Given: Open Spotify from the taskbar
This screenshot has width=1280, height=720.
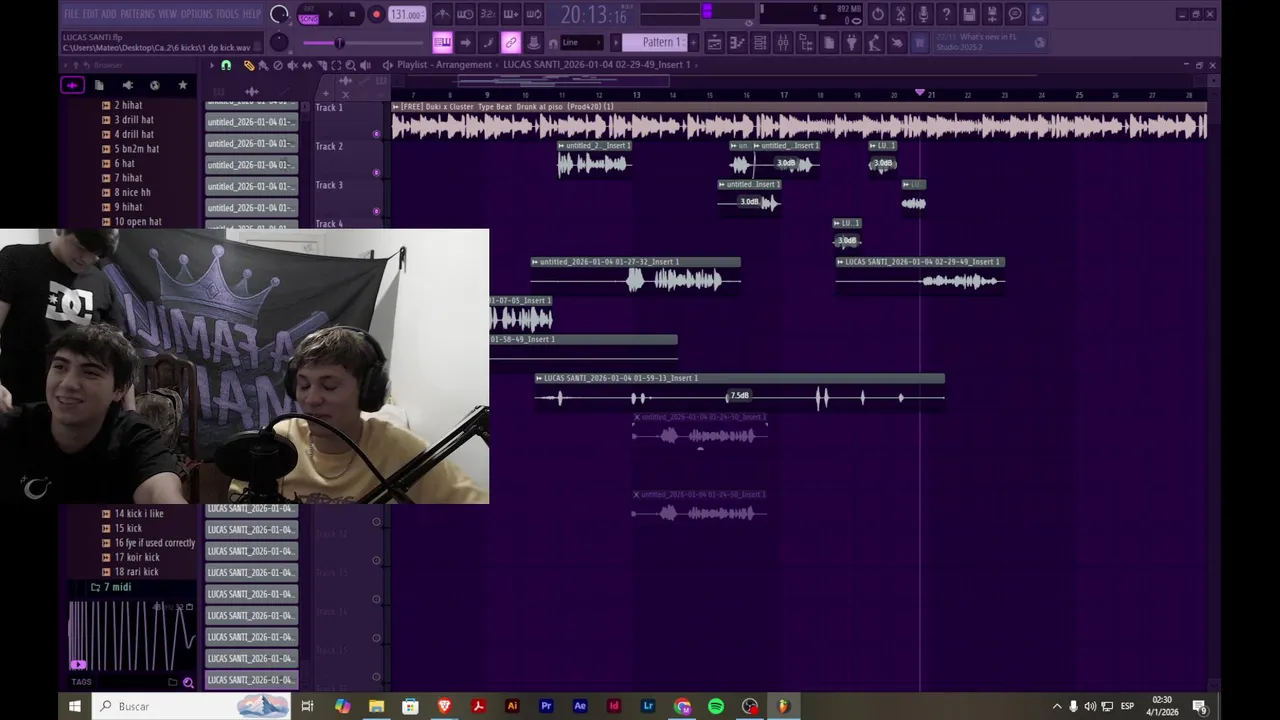Looking at the screenshot, I should click(x=716, y=706).
